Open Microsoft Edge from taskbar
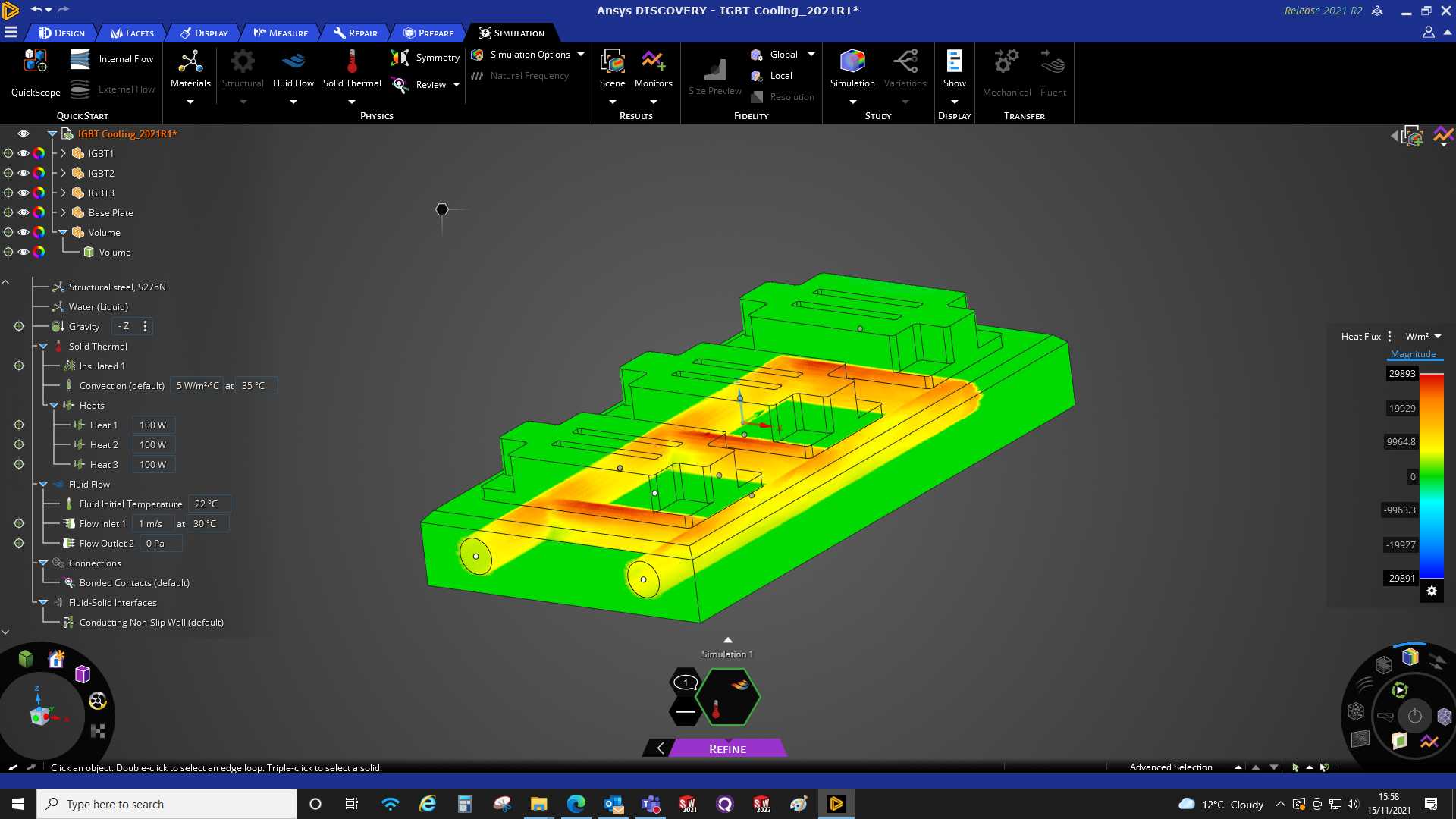The height and width of the screenshot is (819, 1456). click(576, 804)
